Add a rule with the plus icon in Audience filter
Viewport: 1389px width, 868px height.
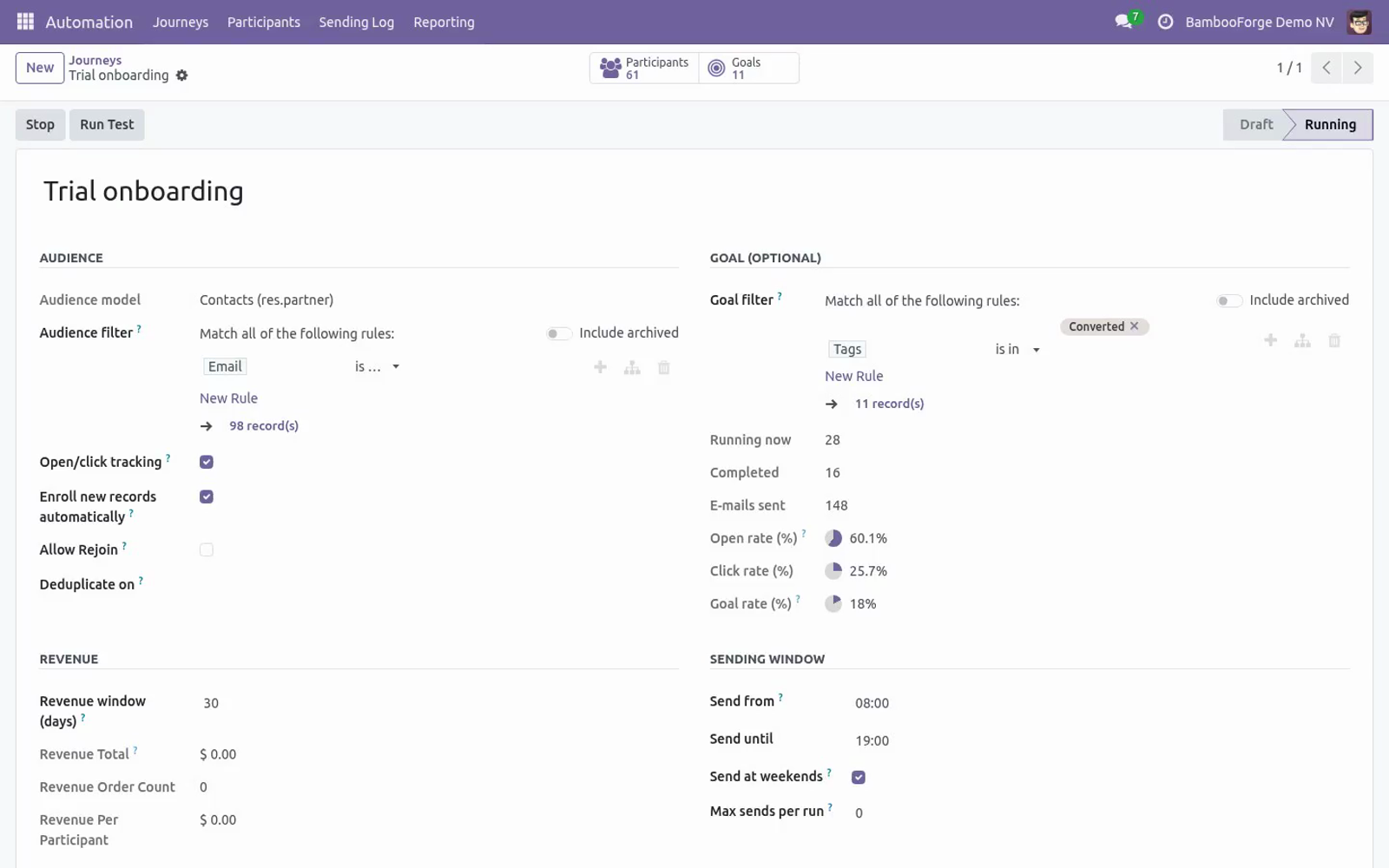click(600, 367)
